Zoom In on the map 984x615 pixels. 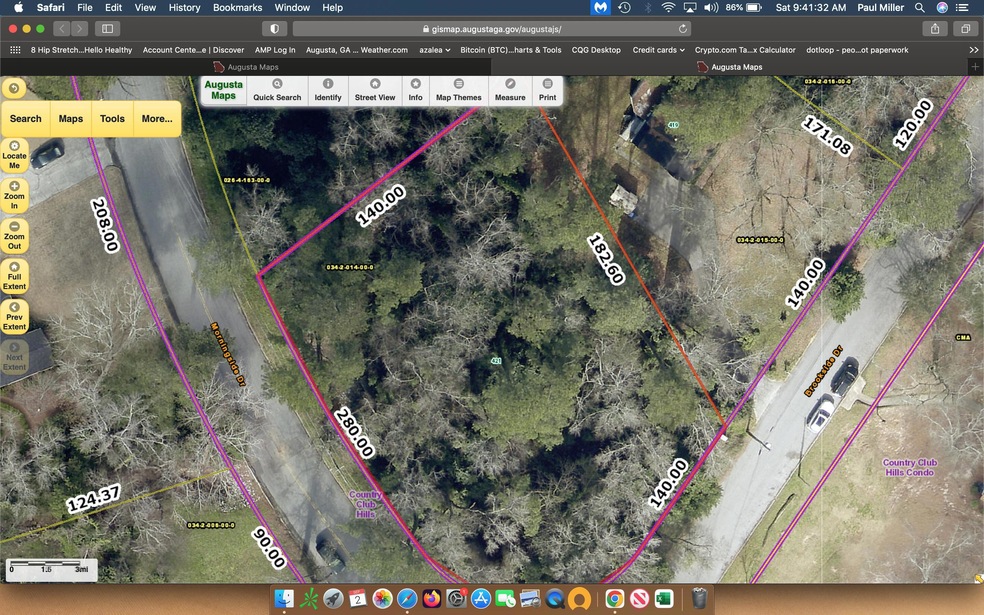coord(14,195)
